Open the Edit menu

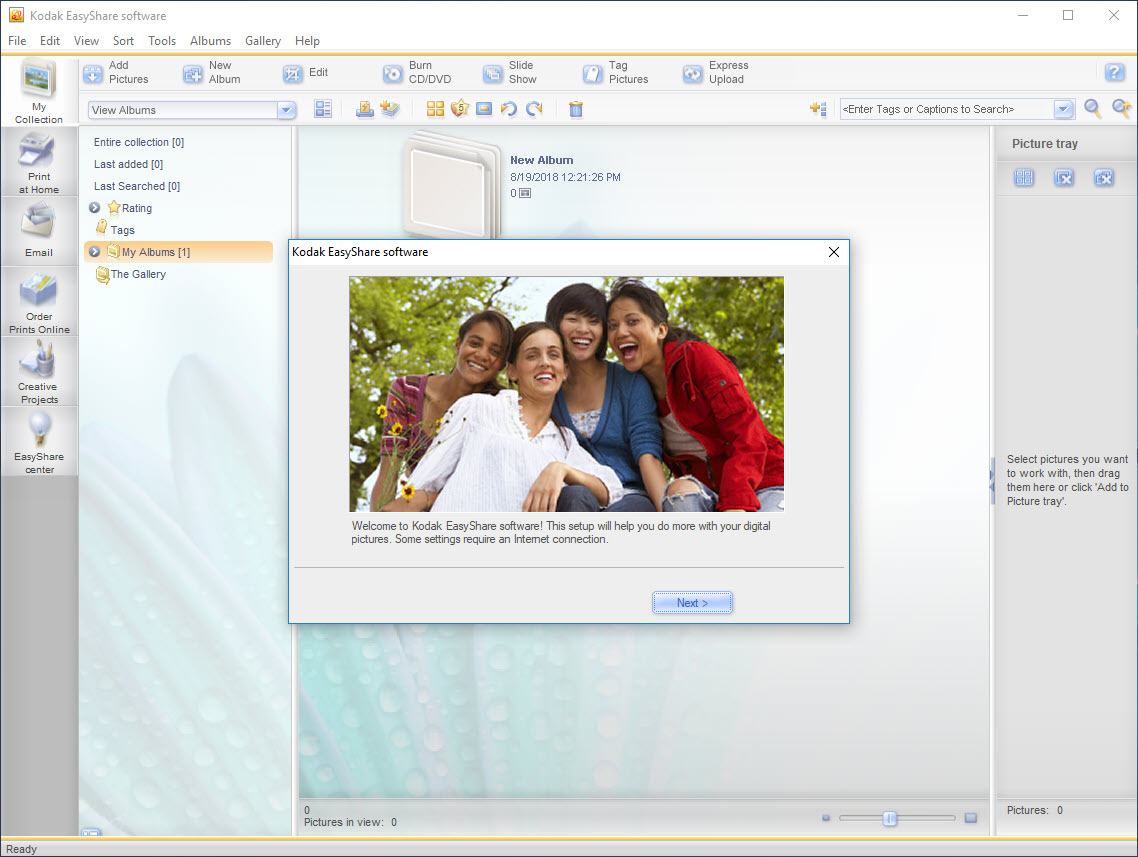coord(50,41)
